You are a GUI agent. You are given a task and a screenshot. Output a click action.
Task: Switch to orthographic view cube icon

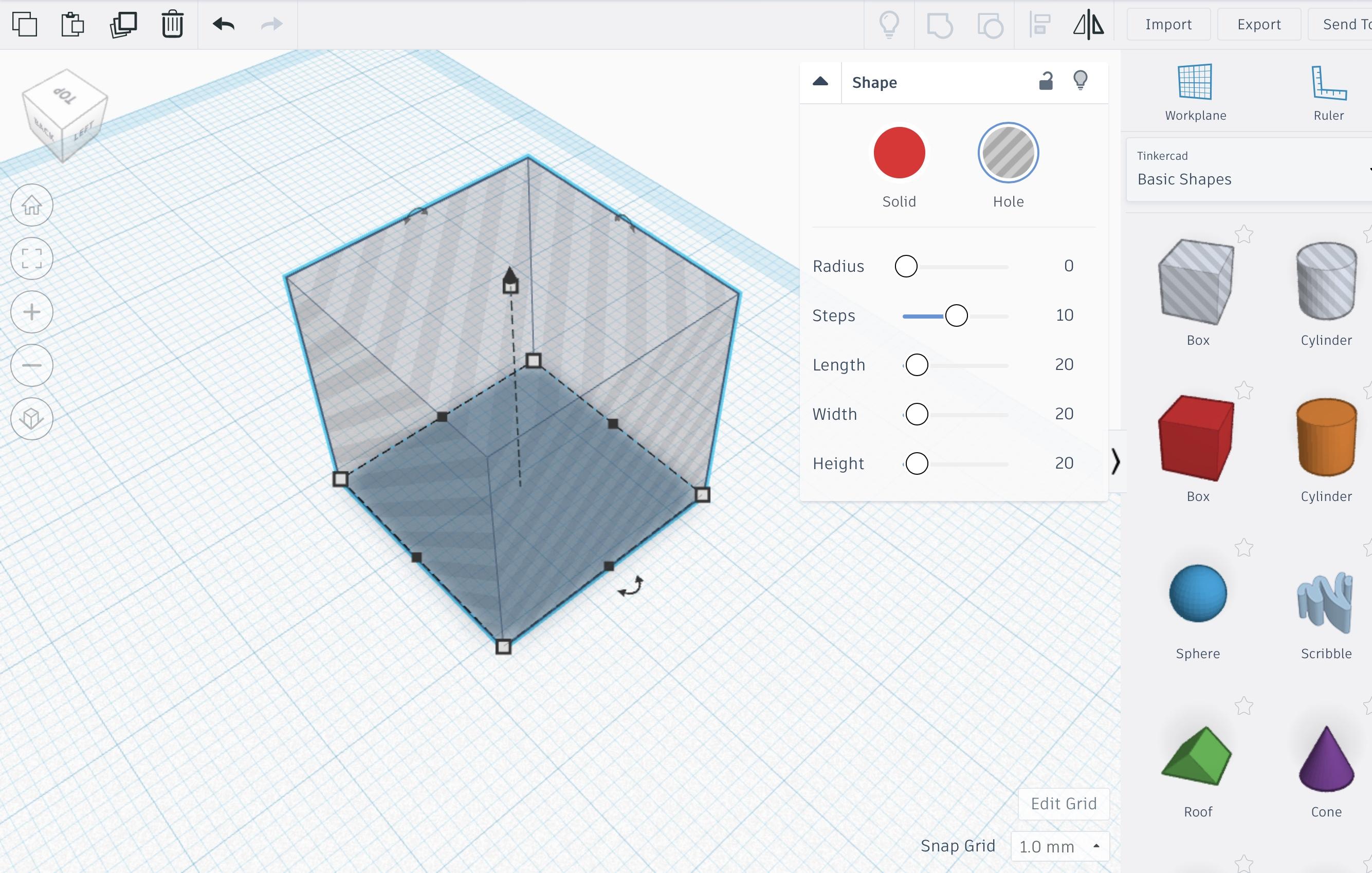tap(32, 419)
